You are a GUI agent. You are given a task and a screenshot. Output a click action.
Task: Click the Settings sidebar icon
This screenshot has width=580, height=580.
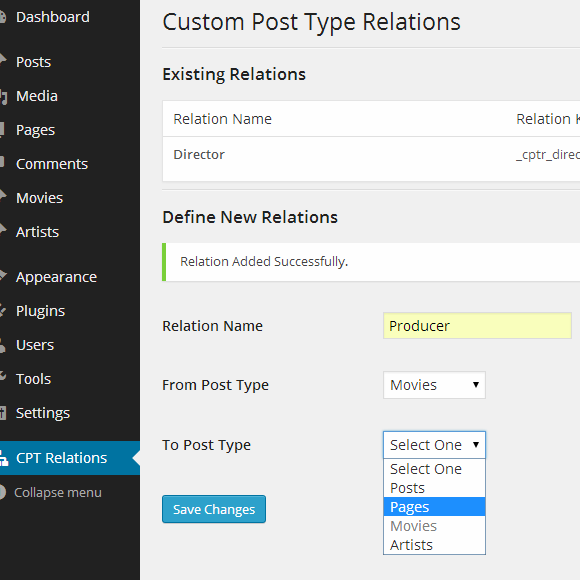[x=3, y=413]
